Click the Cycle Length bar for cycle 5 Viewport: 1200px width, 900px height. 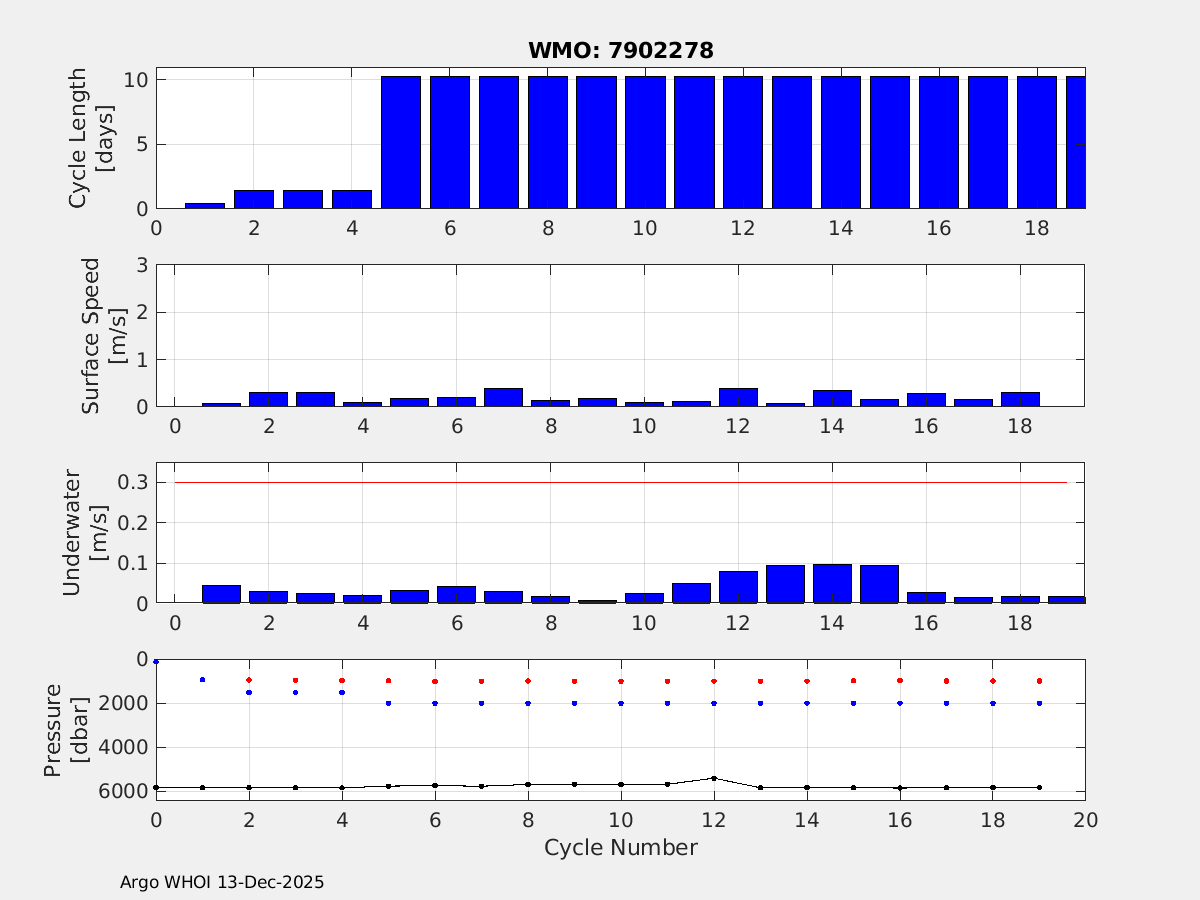pos(400,142)
